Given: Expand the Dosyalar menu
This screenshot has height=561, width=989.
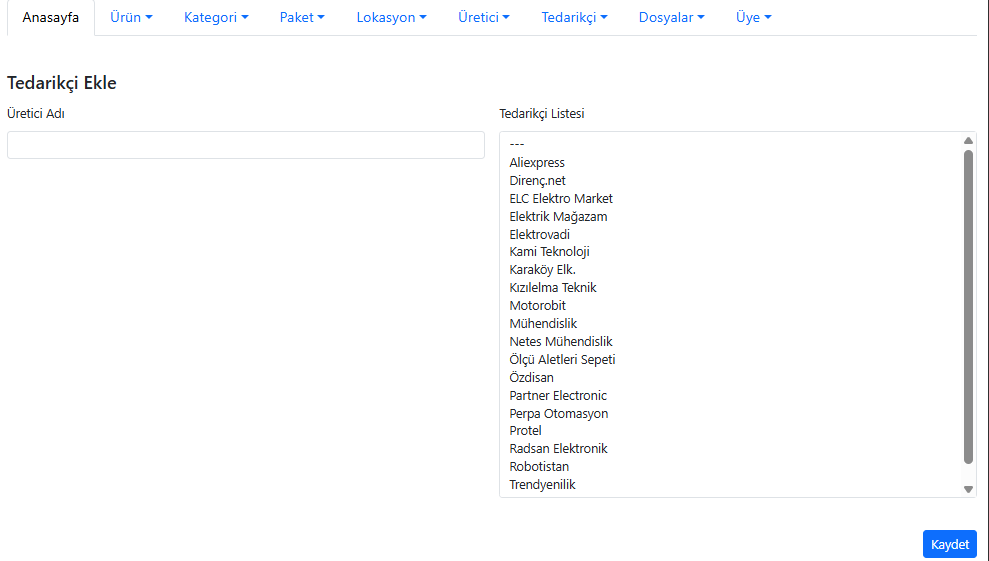Looking at the screenshot, I should [671, 18].
